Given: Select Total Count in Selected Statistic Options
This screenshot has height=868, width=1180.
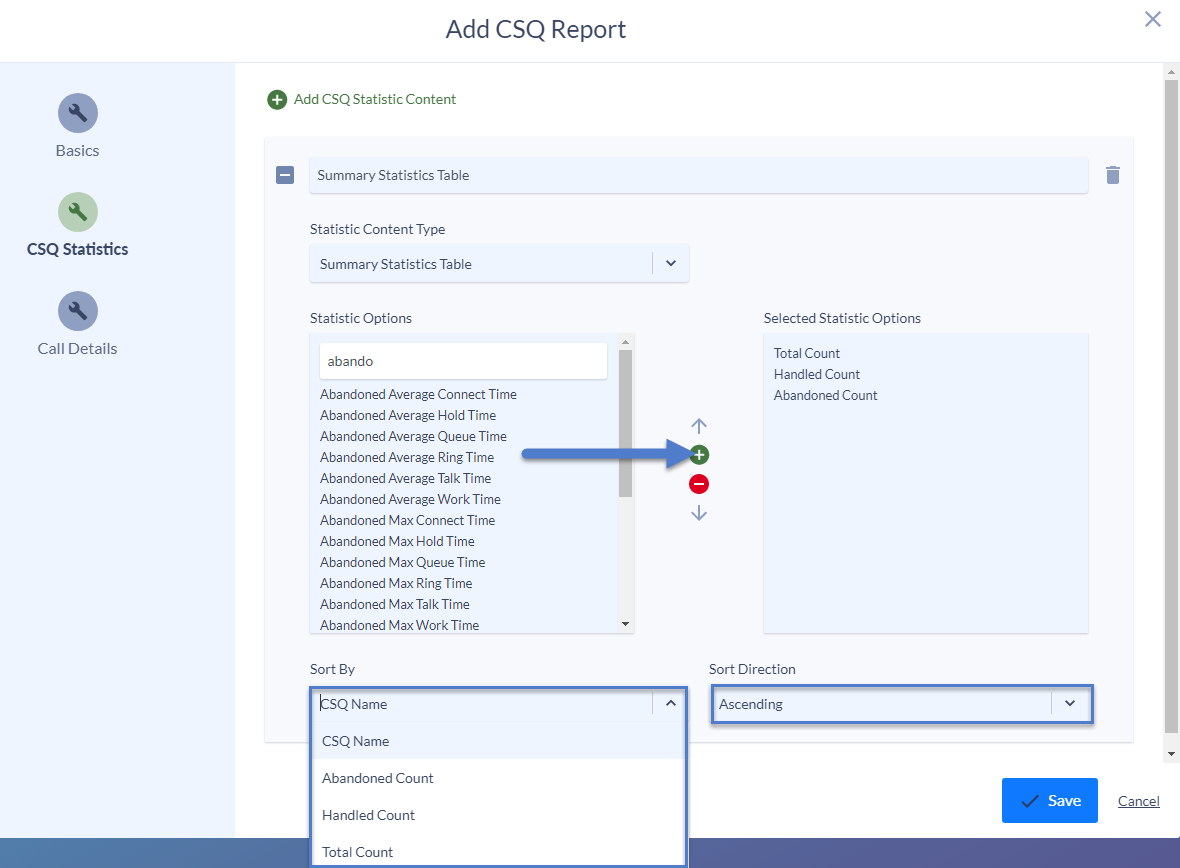Looking at the screenshot, I should coord(807,354).
